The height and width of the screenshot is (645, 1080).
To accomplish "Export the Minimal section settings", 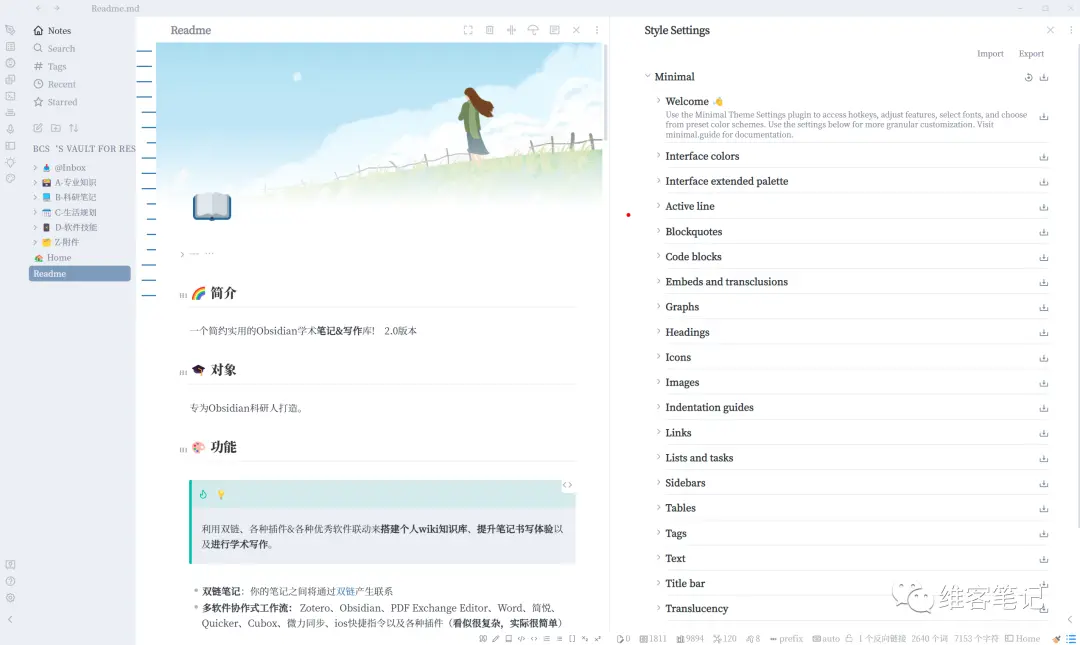I will click(1044, 77).
